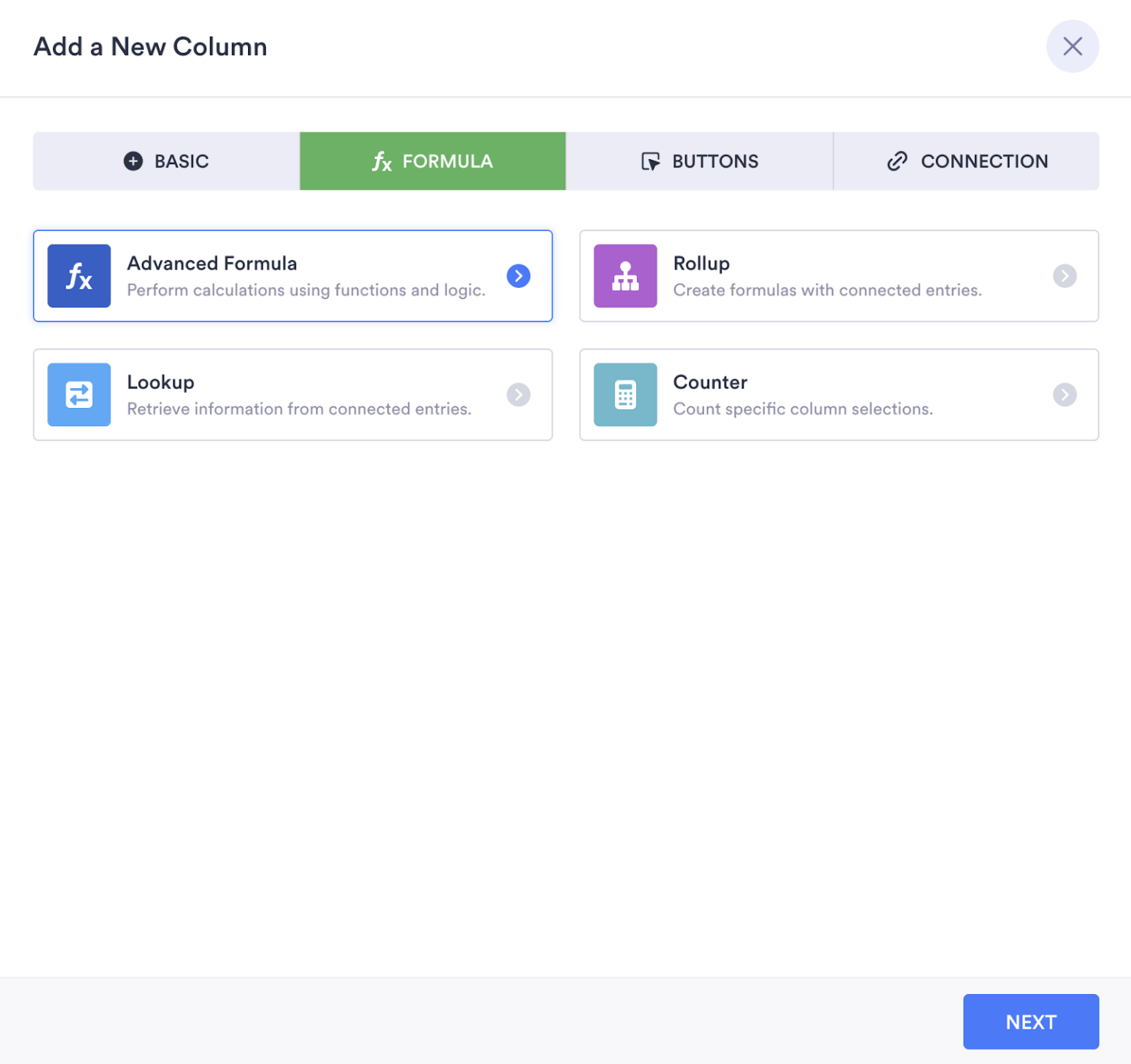Click the plus icon on the Basic tab
The width and height of the screenshot is (1131, 1064).
133,161
